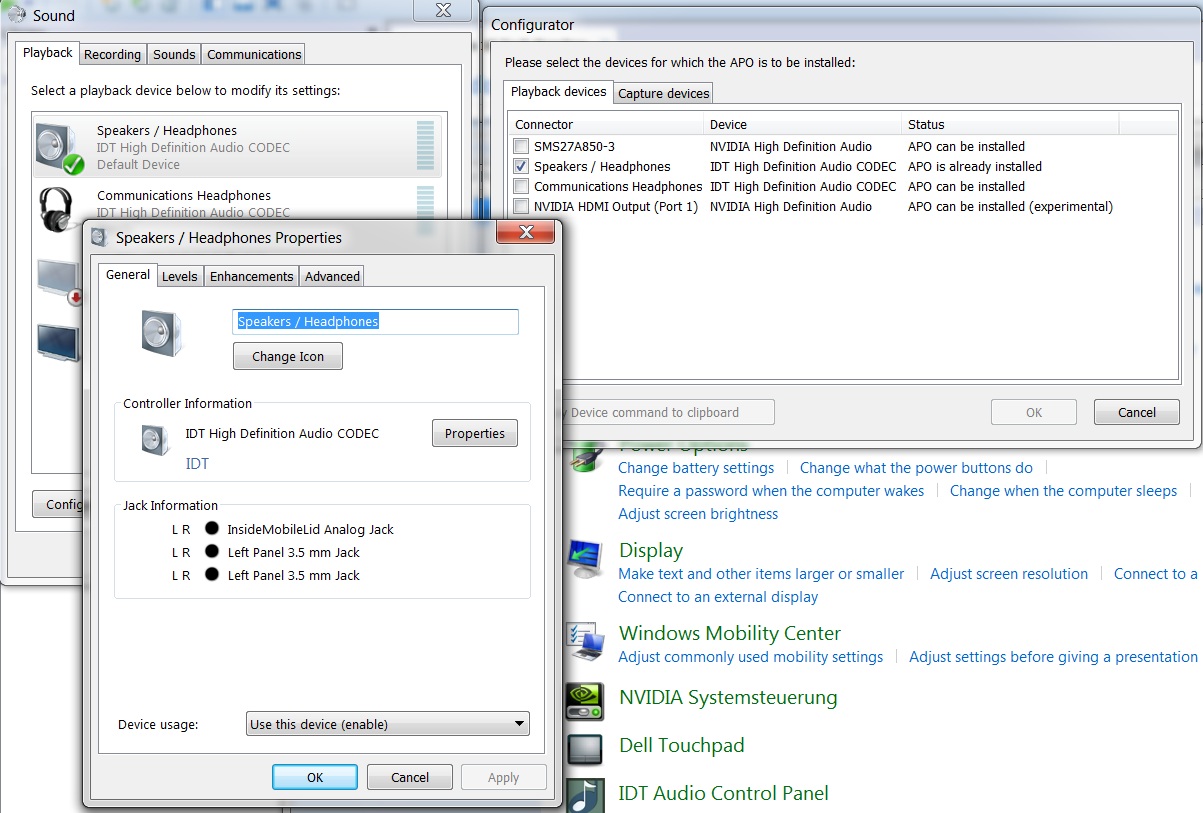
Task: Select the lowest monitor playback device icon
Action: [x=58, y=342]
